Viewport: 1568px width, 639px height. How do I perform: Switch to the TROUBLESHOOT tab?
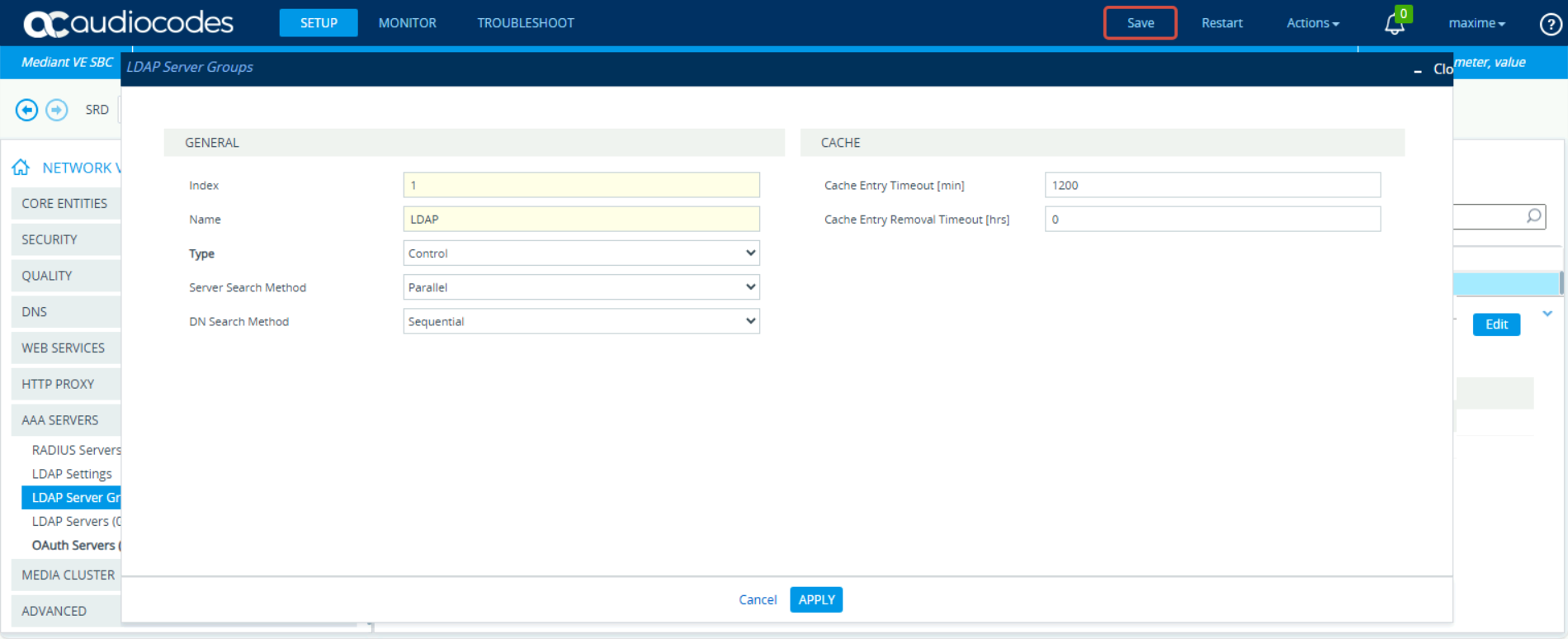click(x=525, y=23)
